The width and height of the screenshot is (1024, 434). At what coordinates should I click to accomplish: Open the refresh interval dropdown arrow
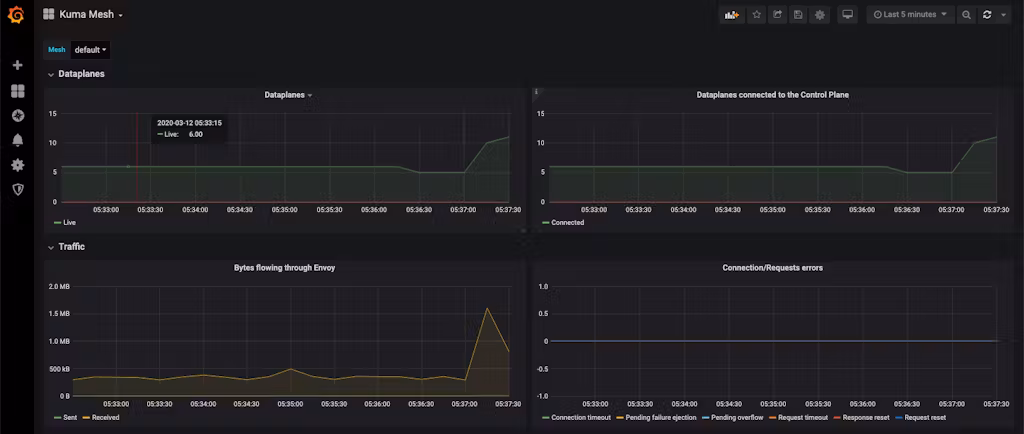(1003, 15)
